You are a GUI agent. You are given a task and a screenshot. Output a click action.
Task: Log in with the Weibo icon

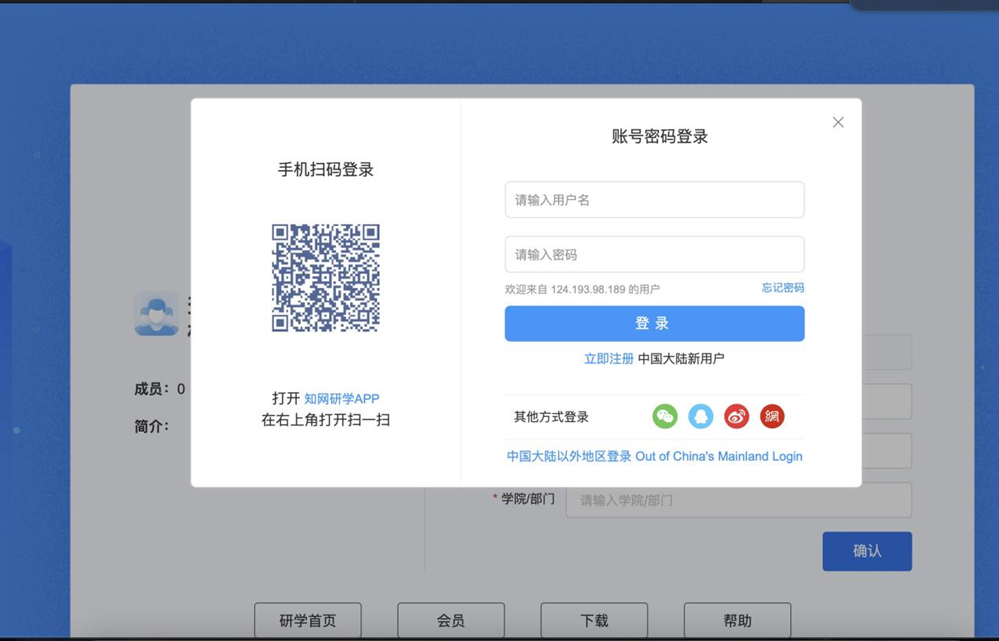tap(736, 417)
